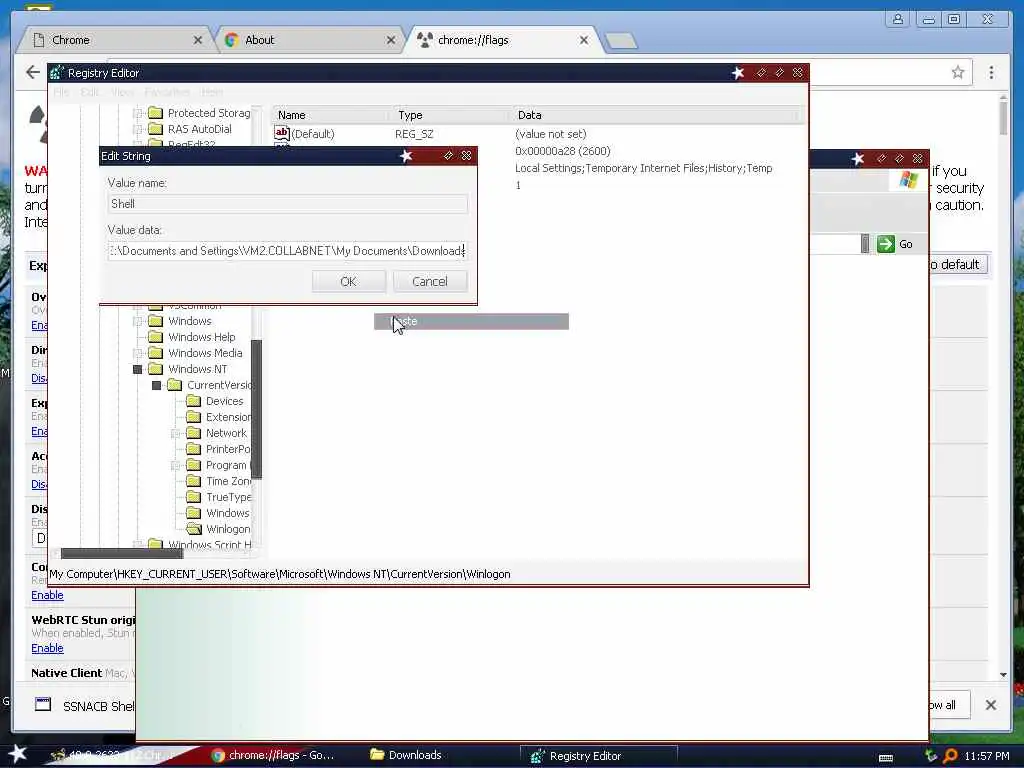Image resolution: width=1024 pixels, height=768 pixels.
Task: Select the Windows NT key in tree
Action: [197, 369]
